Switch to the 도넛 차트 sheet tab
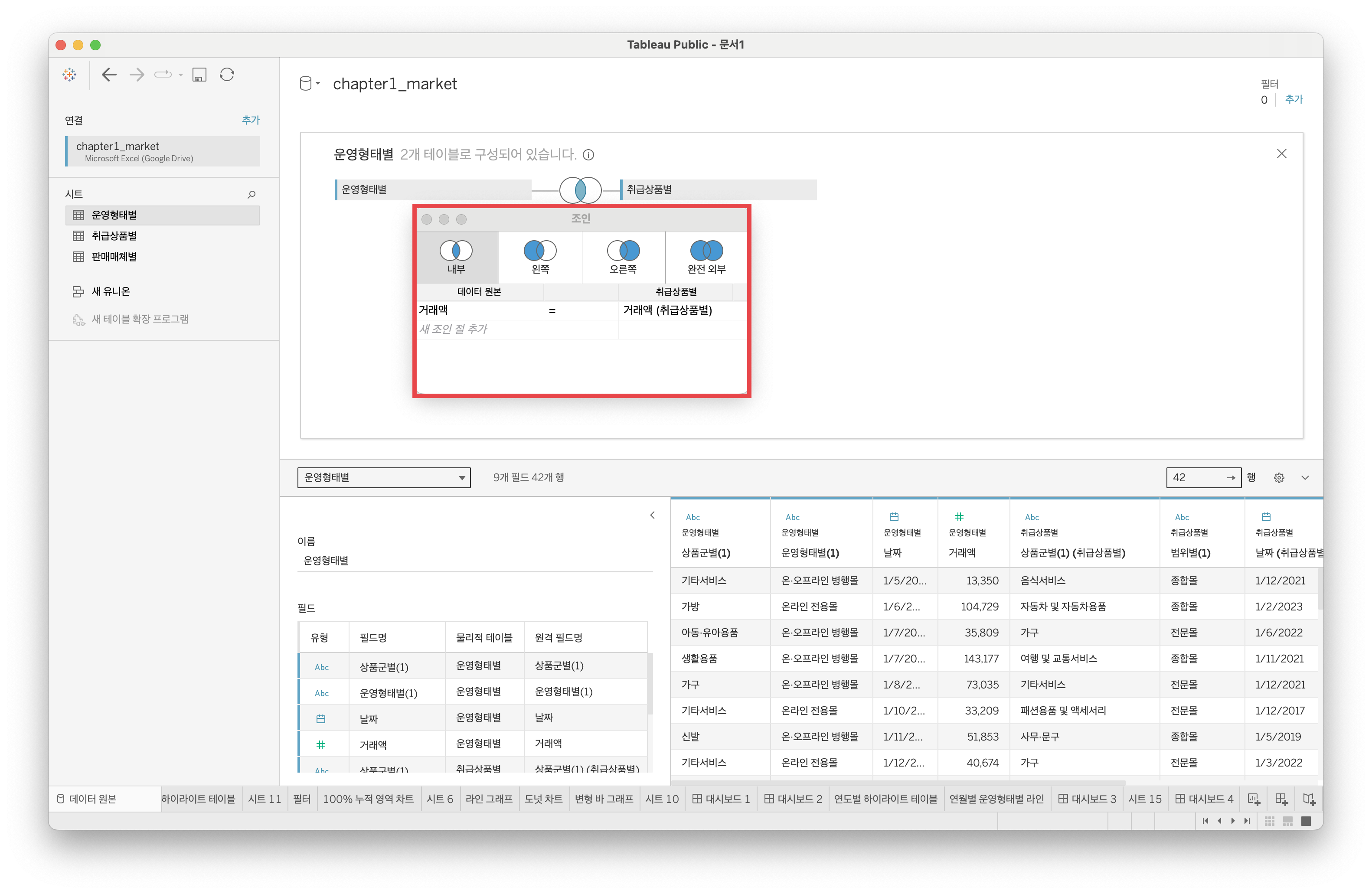Image resolution: width=1372 pixels, height=894 pixels. click(x=543, y=799)
